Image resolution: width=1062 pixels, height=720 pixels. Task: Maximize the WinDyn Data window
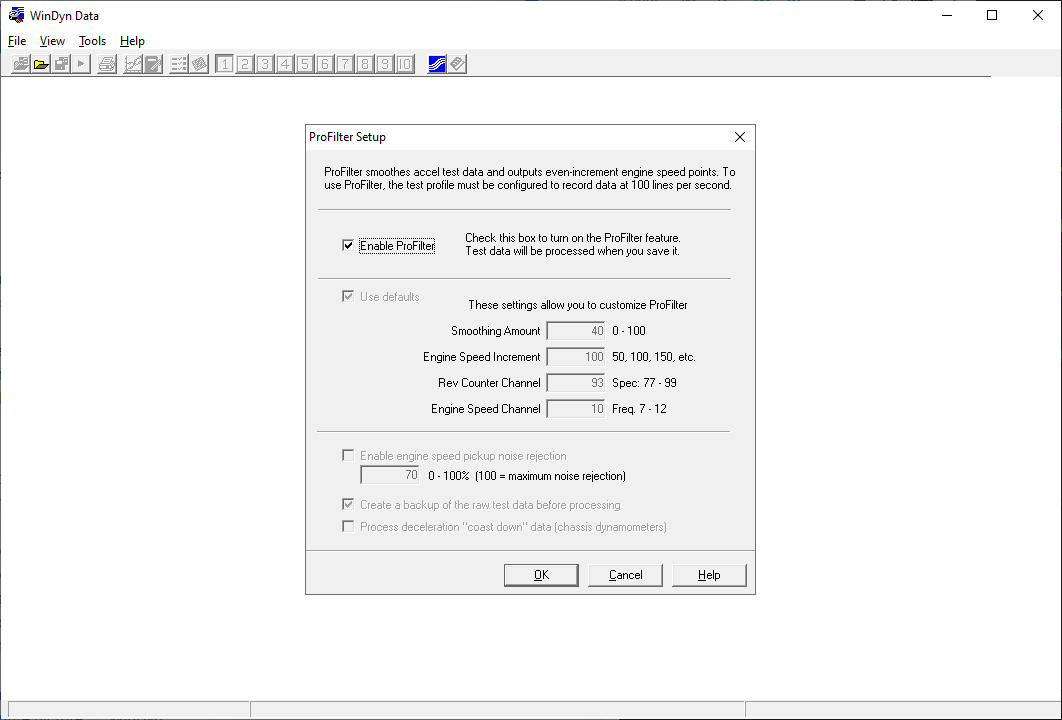(x=992, y=15)
